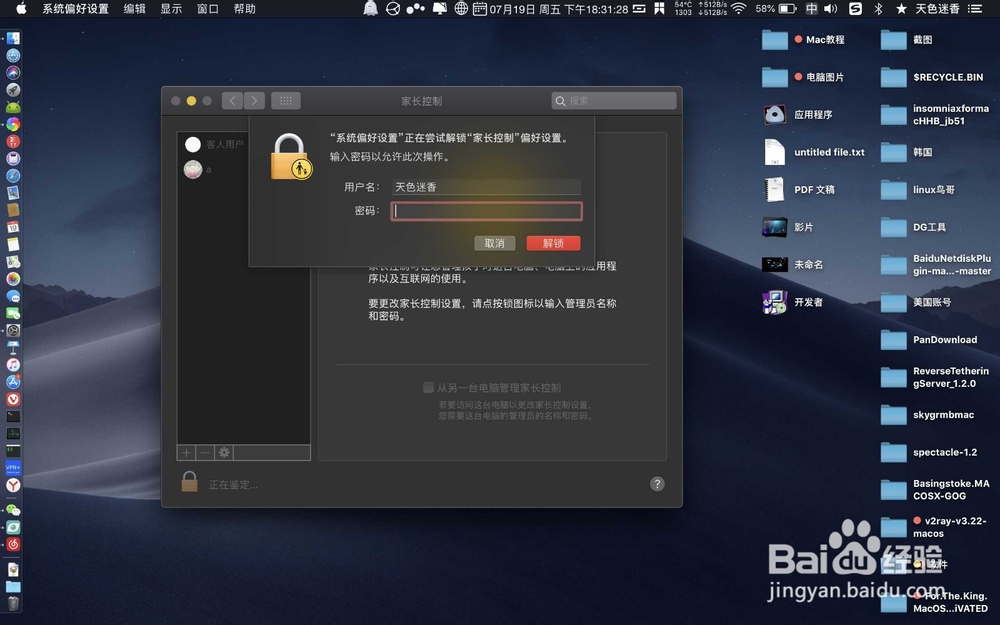Click the question mark help icon
The width and height of the screenshot is (1000, 625).
(x=657, y=484)
